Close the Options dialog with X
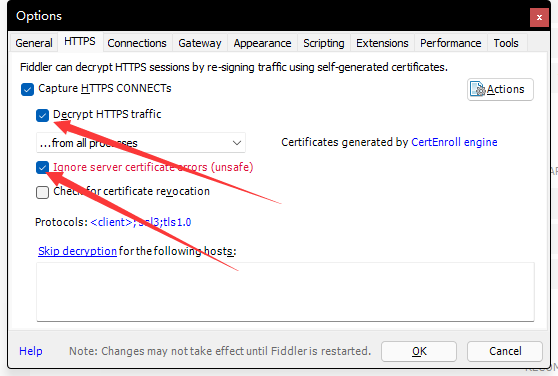This screenshot has height=376, width=558. point(539,17)
